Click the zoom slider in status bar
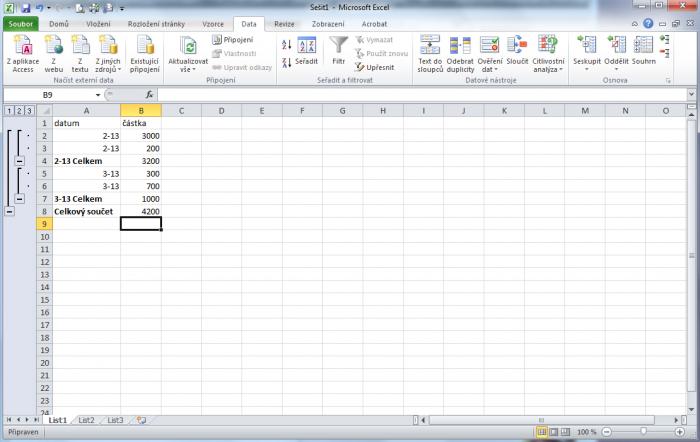 point(643,432)
